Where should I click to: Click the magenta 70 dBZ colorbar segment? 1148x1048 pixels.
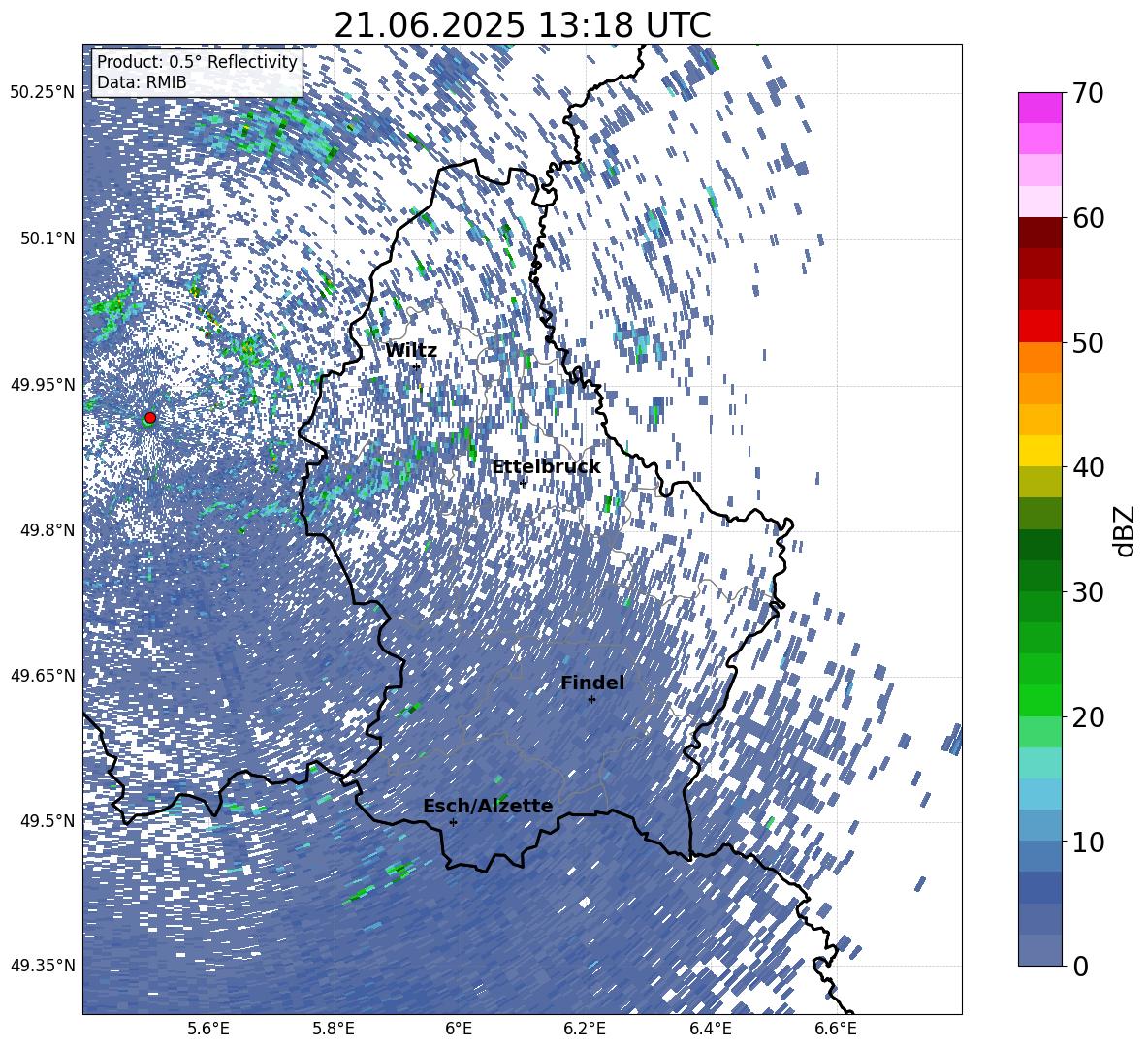click(1039, 109)
